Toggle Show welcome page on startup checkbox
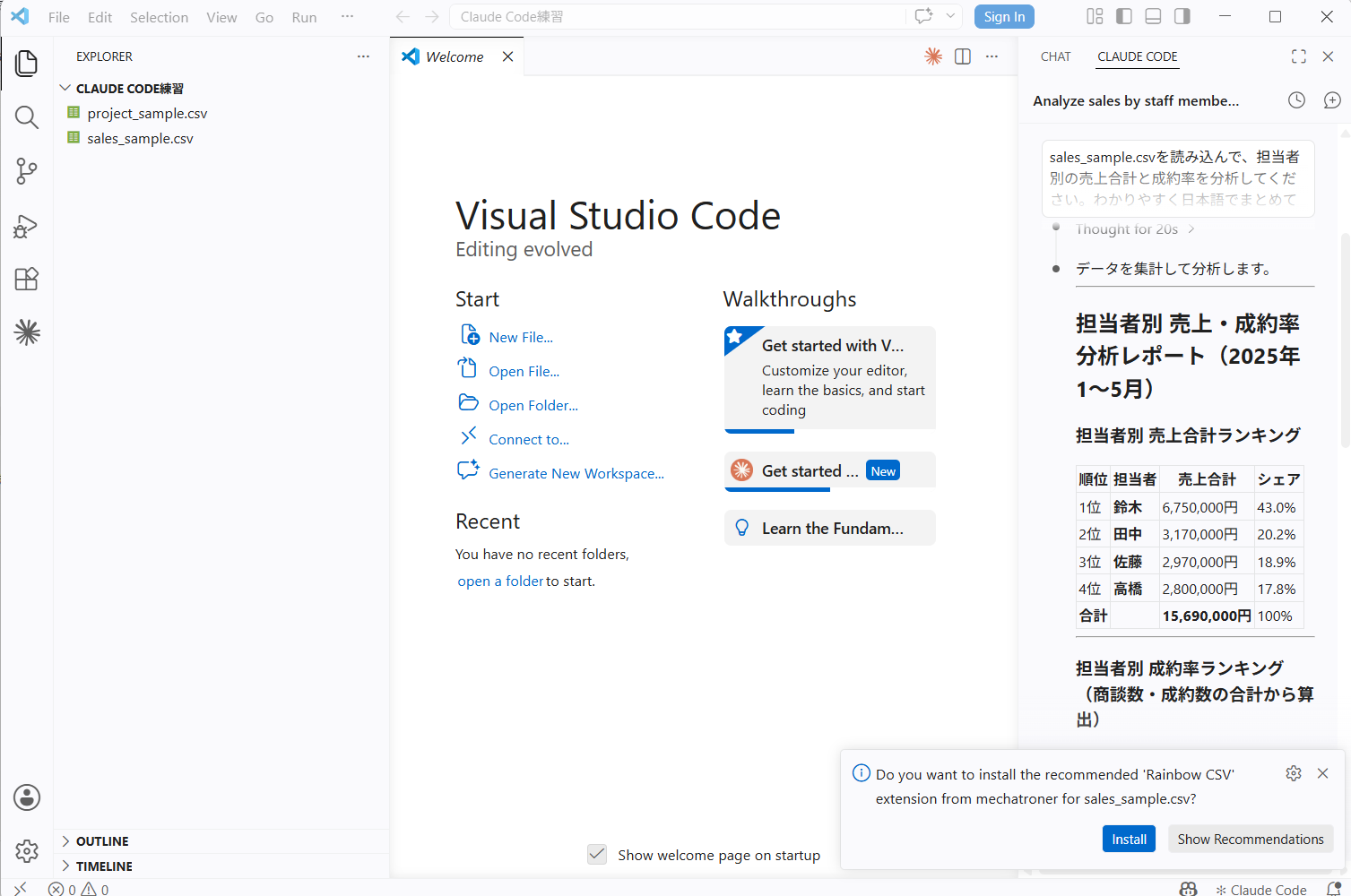 coord(597,854)
